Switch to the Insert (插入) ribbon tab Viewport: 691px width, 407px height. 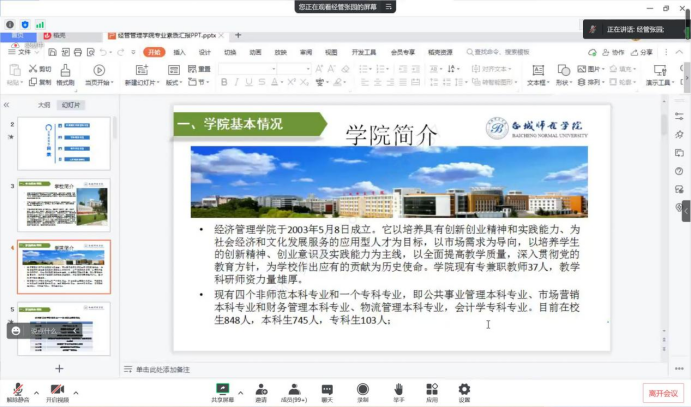tap(179, 52)
